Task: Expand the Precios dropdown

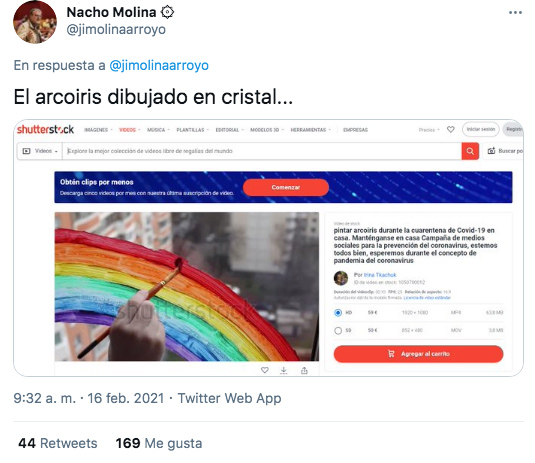Action: [x=429, y=130]
